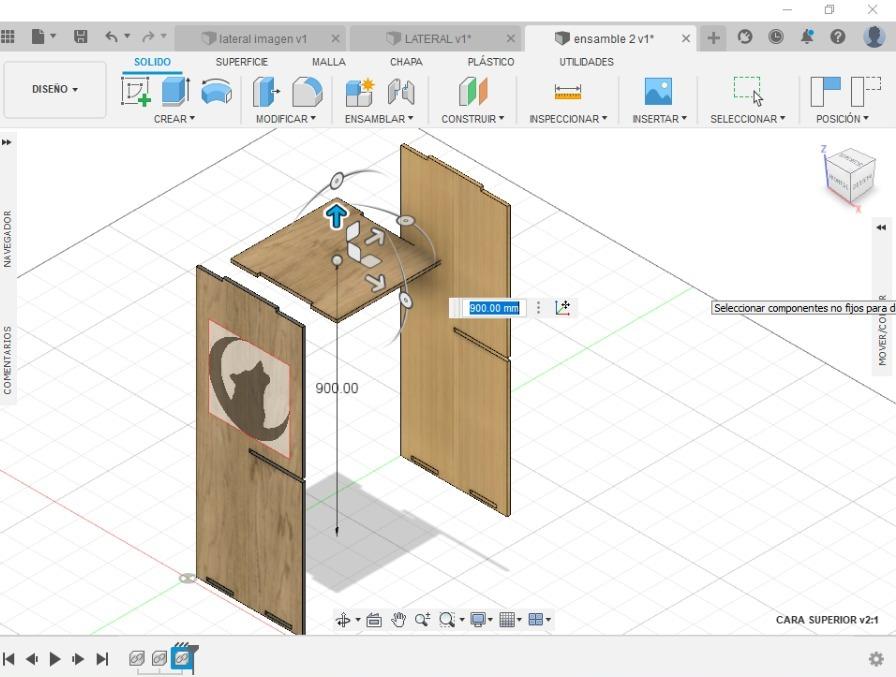The width and height of the screenshot is (896, 677).
Task: Click the Undo arrow
Action: click(x=111, y=37)
